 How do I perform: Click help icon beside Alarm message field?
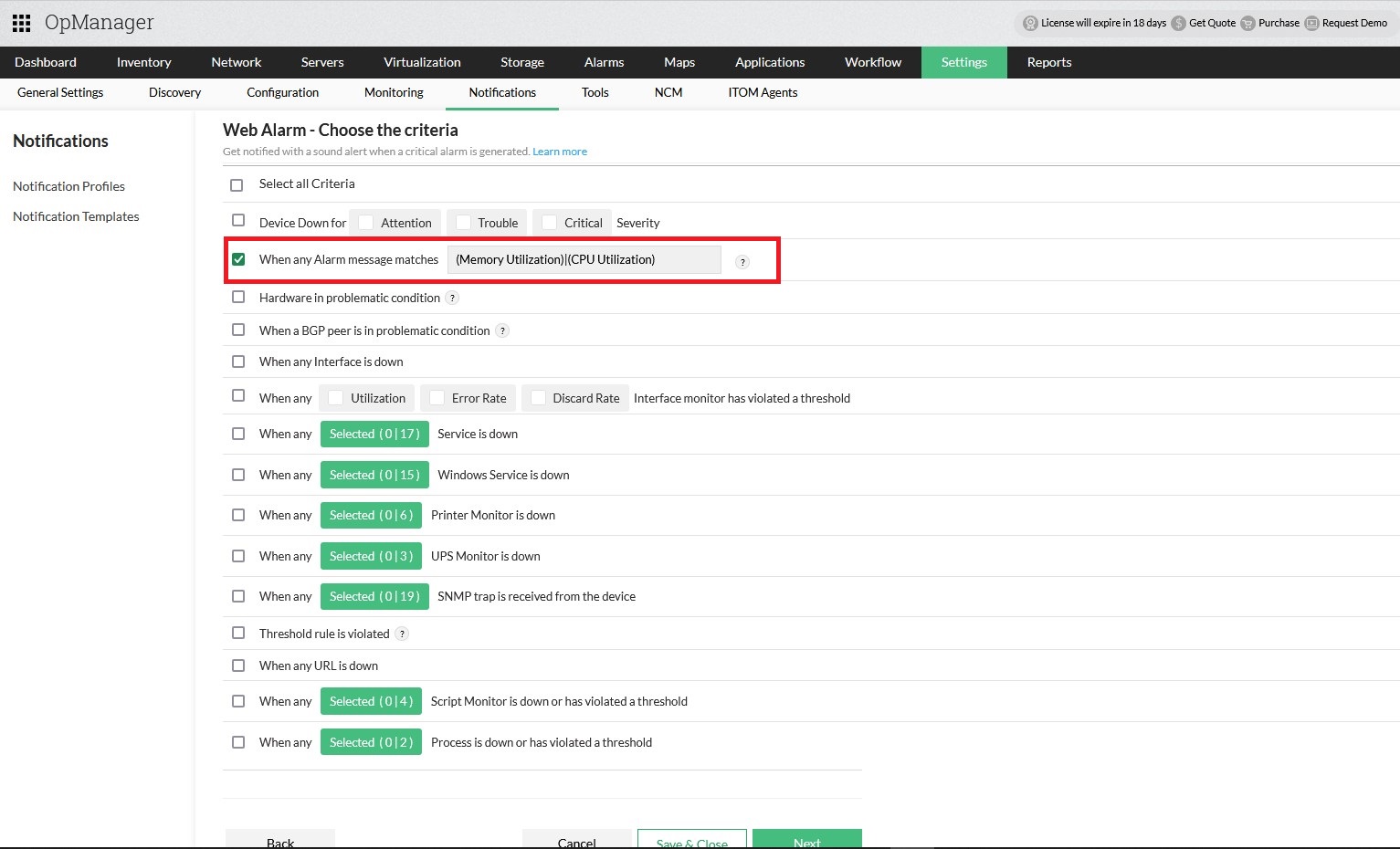[x=742, y=262]
